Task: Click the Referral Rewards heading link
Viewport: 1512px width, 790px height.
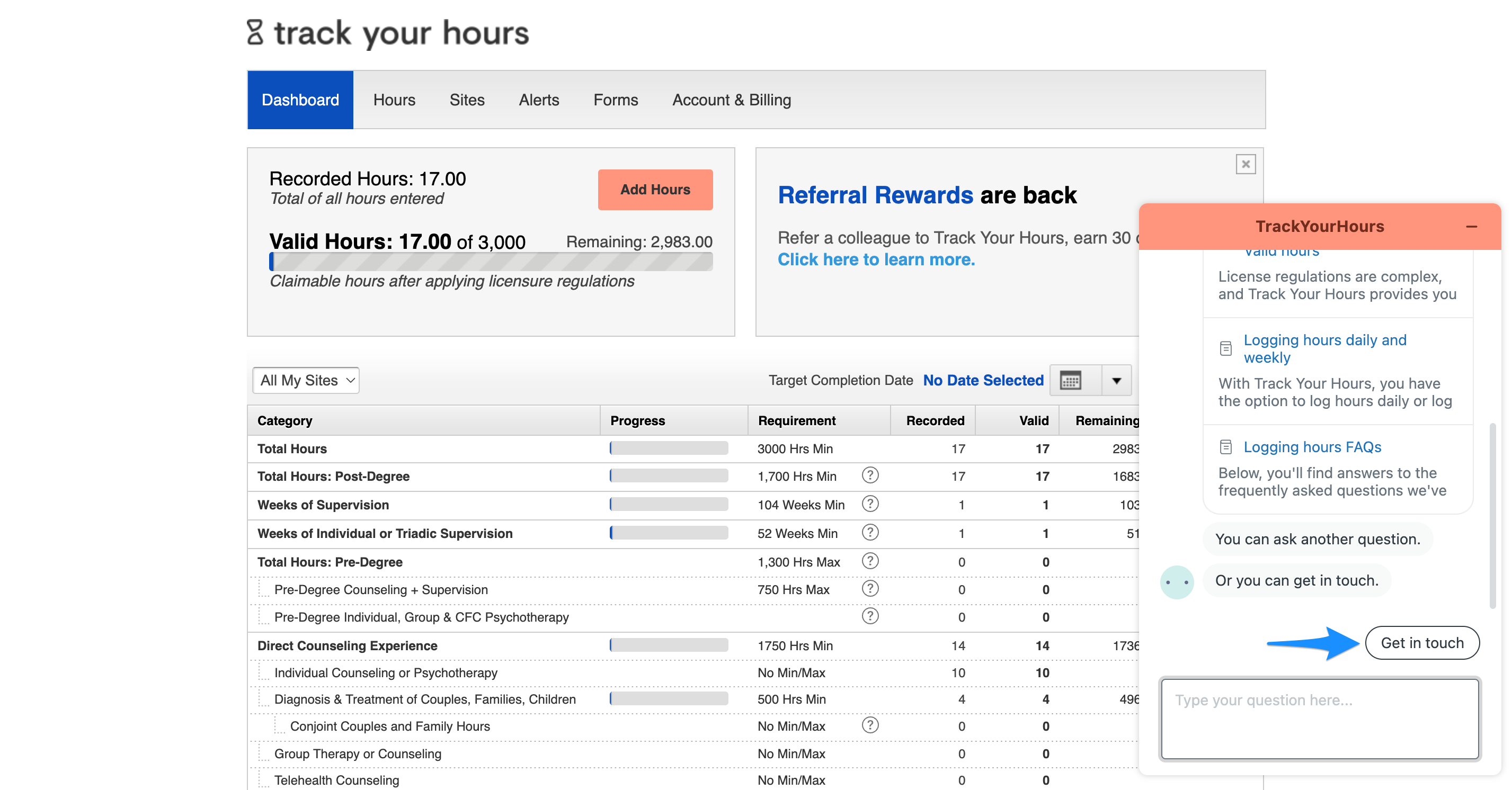Action: [875, 195]
